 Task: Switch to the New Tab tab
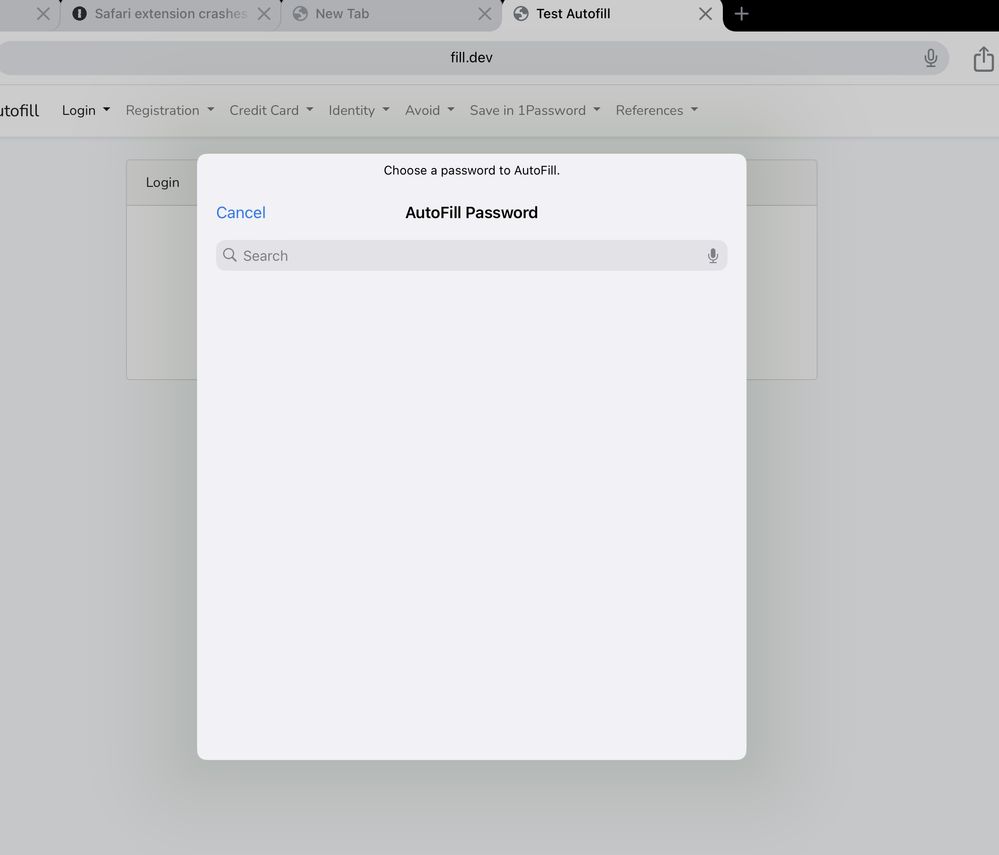pos(380,14)
